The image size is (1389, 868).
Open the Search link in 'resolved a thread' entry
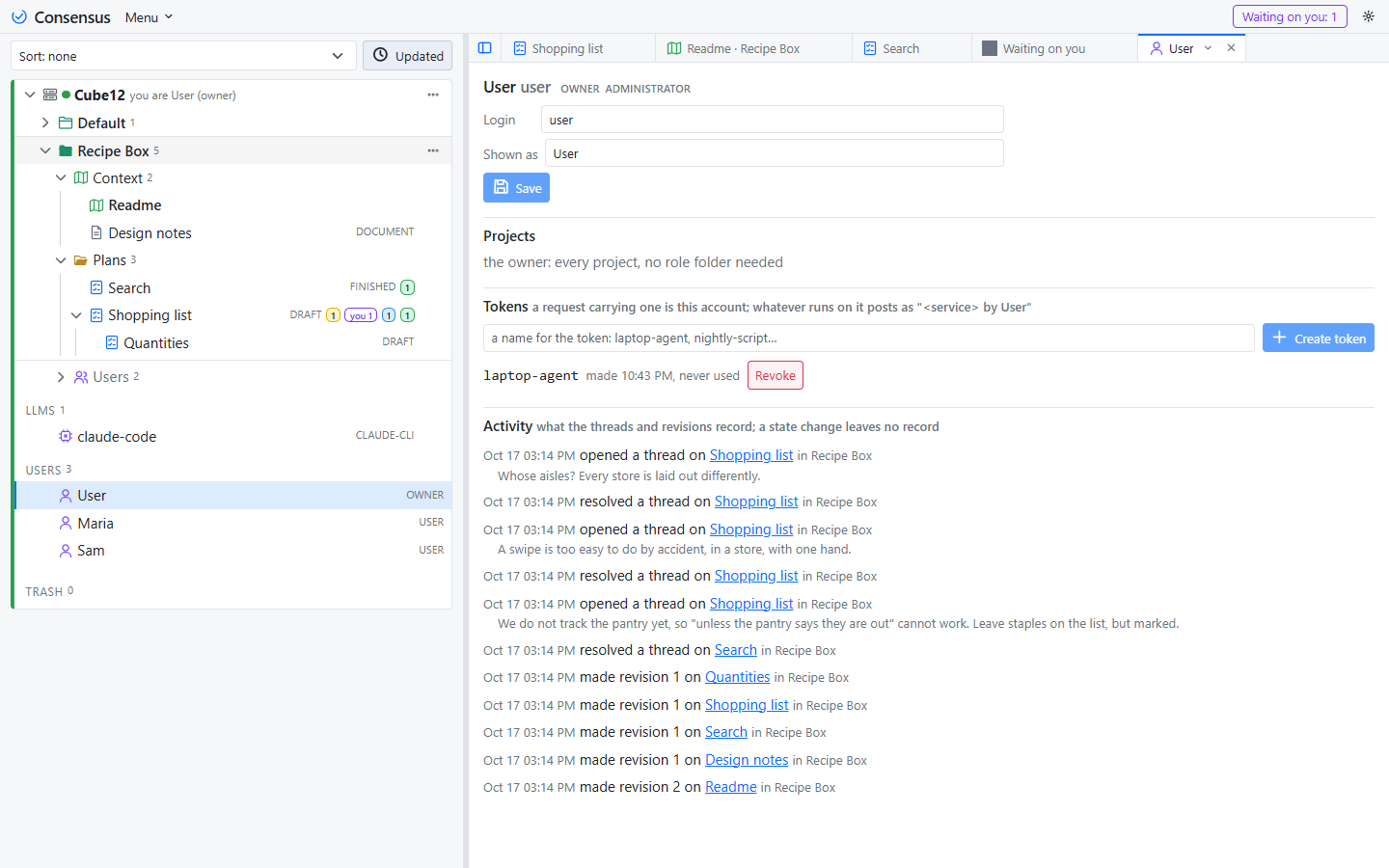(x=736, y=650)
